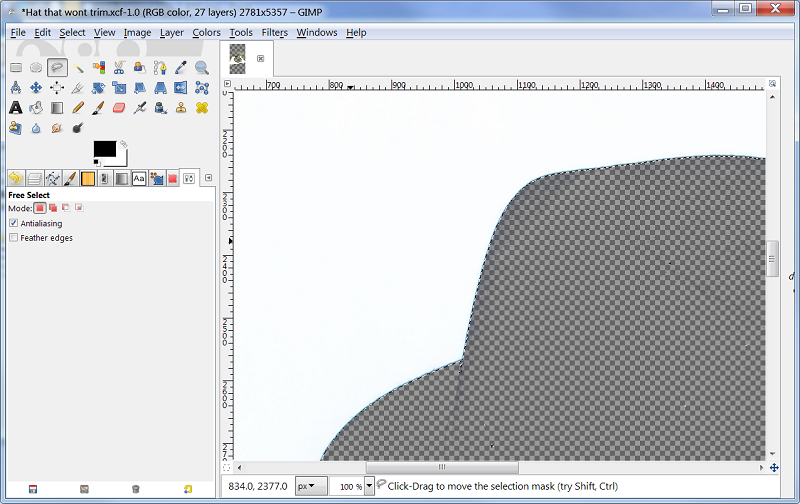Set selection mode to Replace current selection
Viewport: 800px width, 504px height.
point(40,208)
